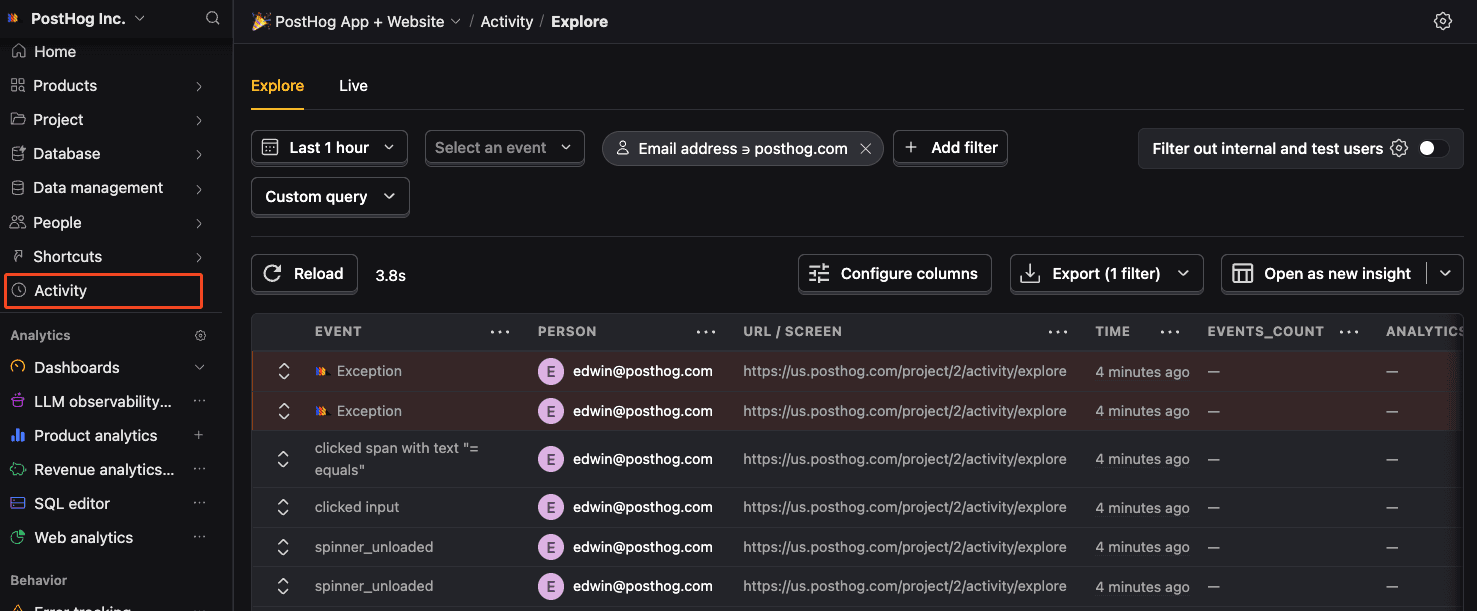1477x611 pixels.
Task: Open the PostHog Inc. organization switcher
Action: 76,19
